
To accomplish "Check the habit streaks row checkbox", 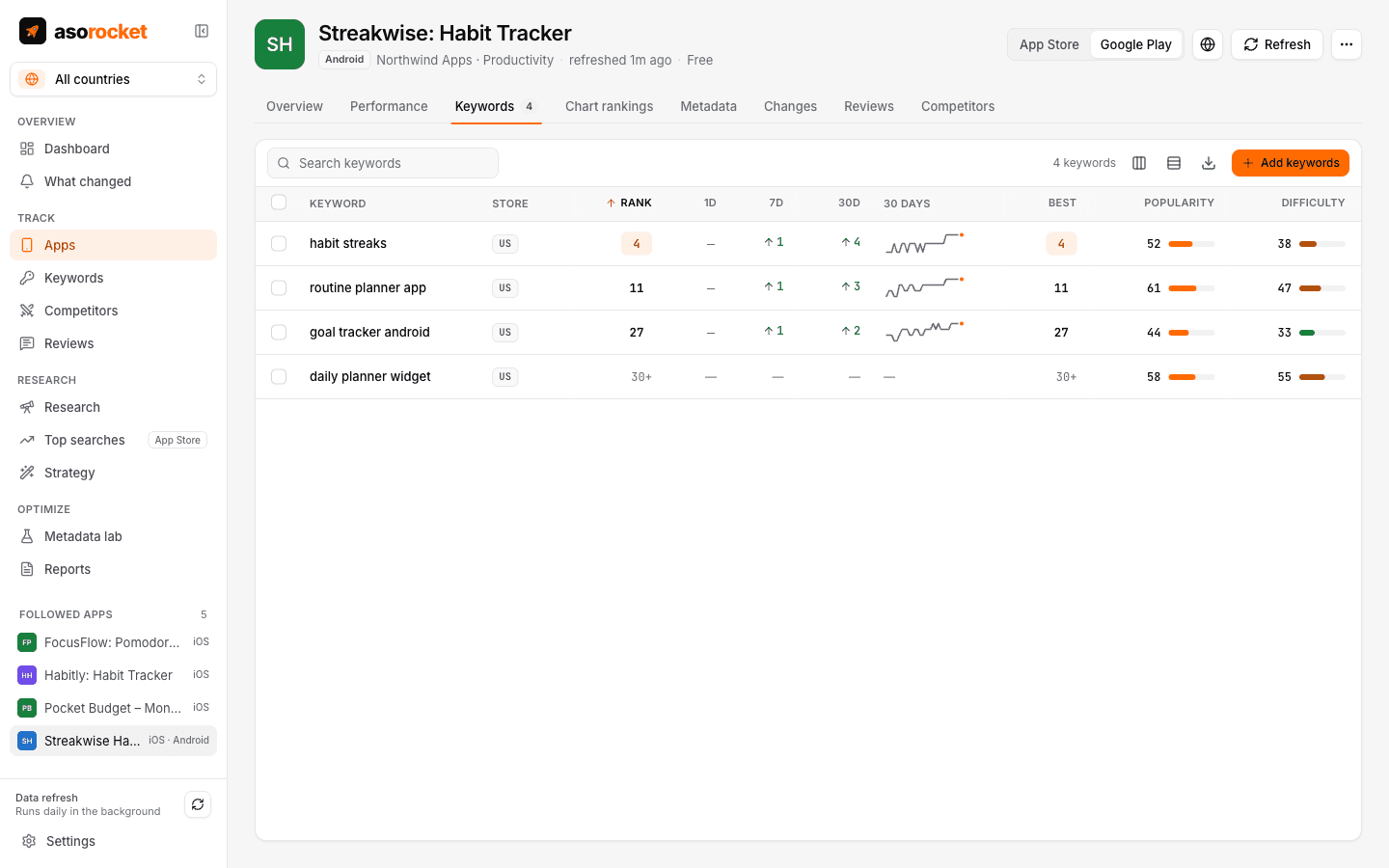I will pyautogui.click(x=279, y=244).
